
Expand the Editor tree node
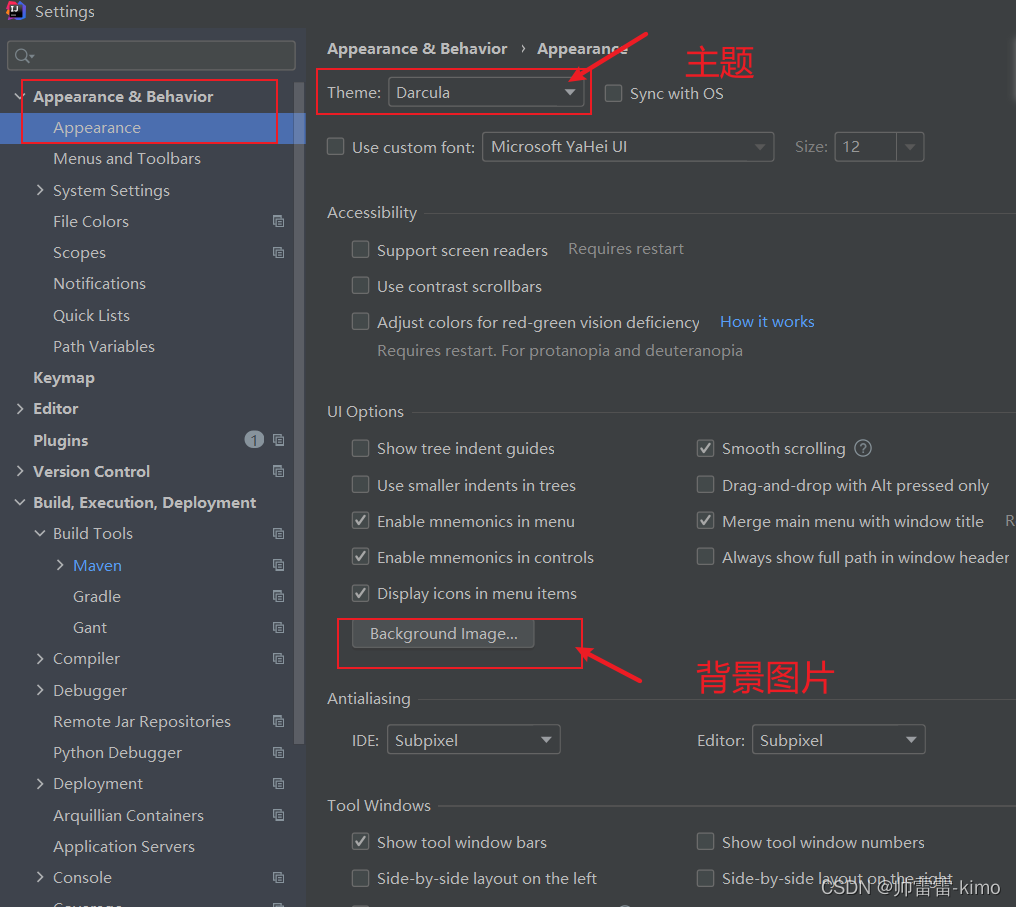20,409
